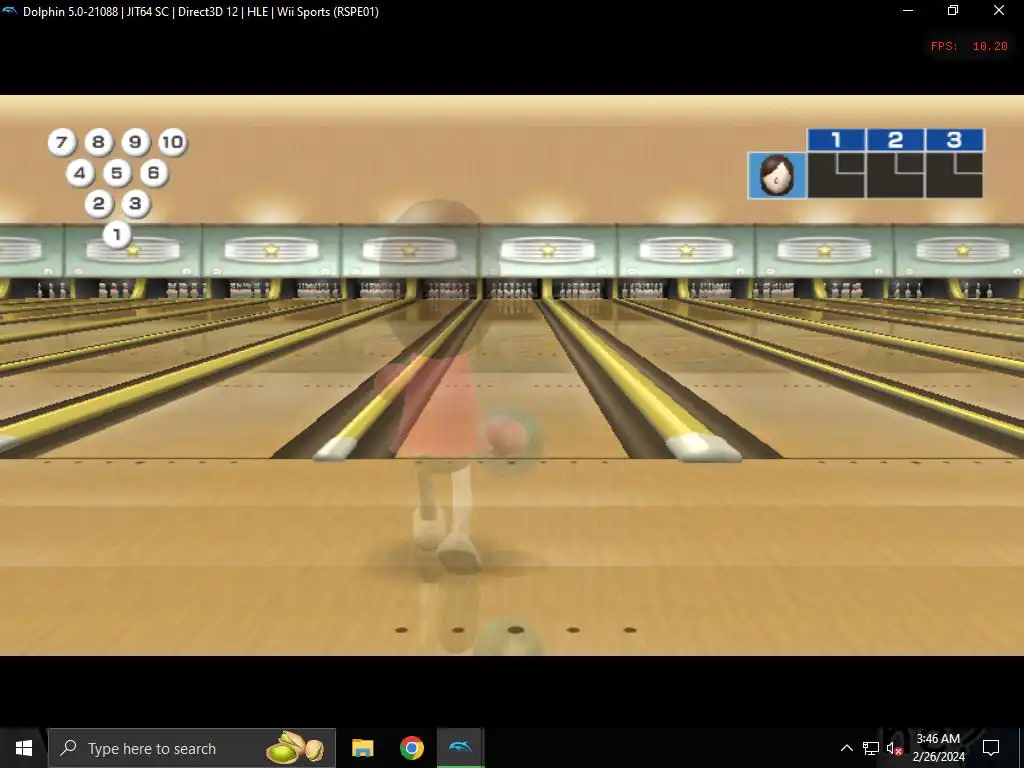
Task: Open the notifications action center
Action: tap(991, 748)
